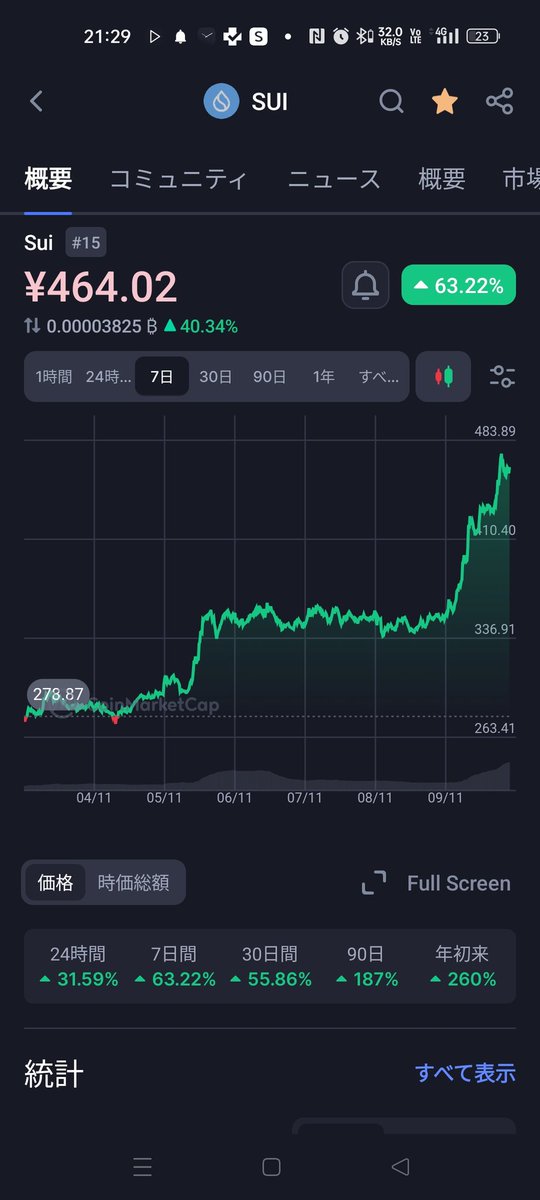
Task: Open すべて表示 for statistics
Action: [x=465, y=1074]
